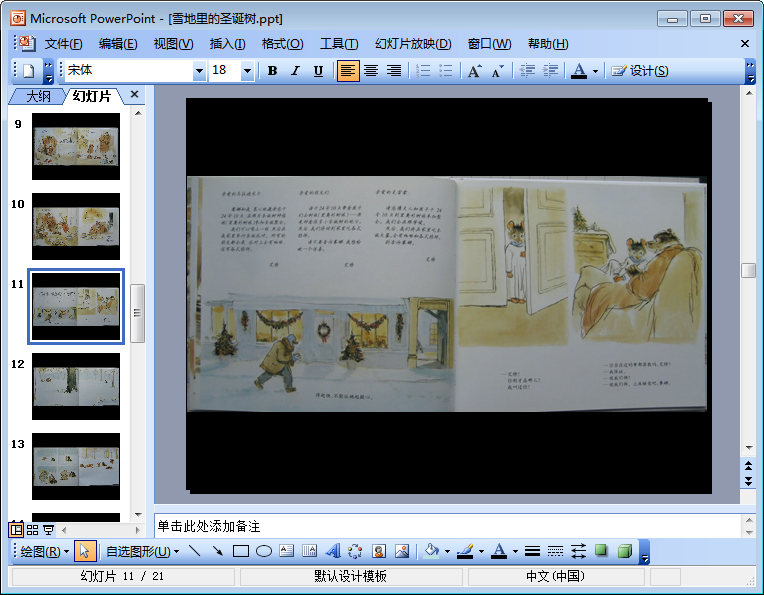The width and height of the screenshot is (764, 595).
Task: Open 文件(F) menu
Action: pos(63,44)
